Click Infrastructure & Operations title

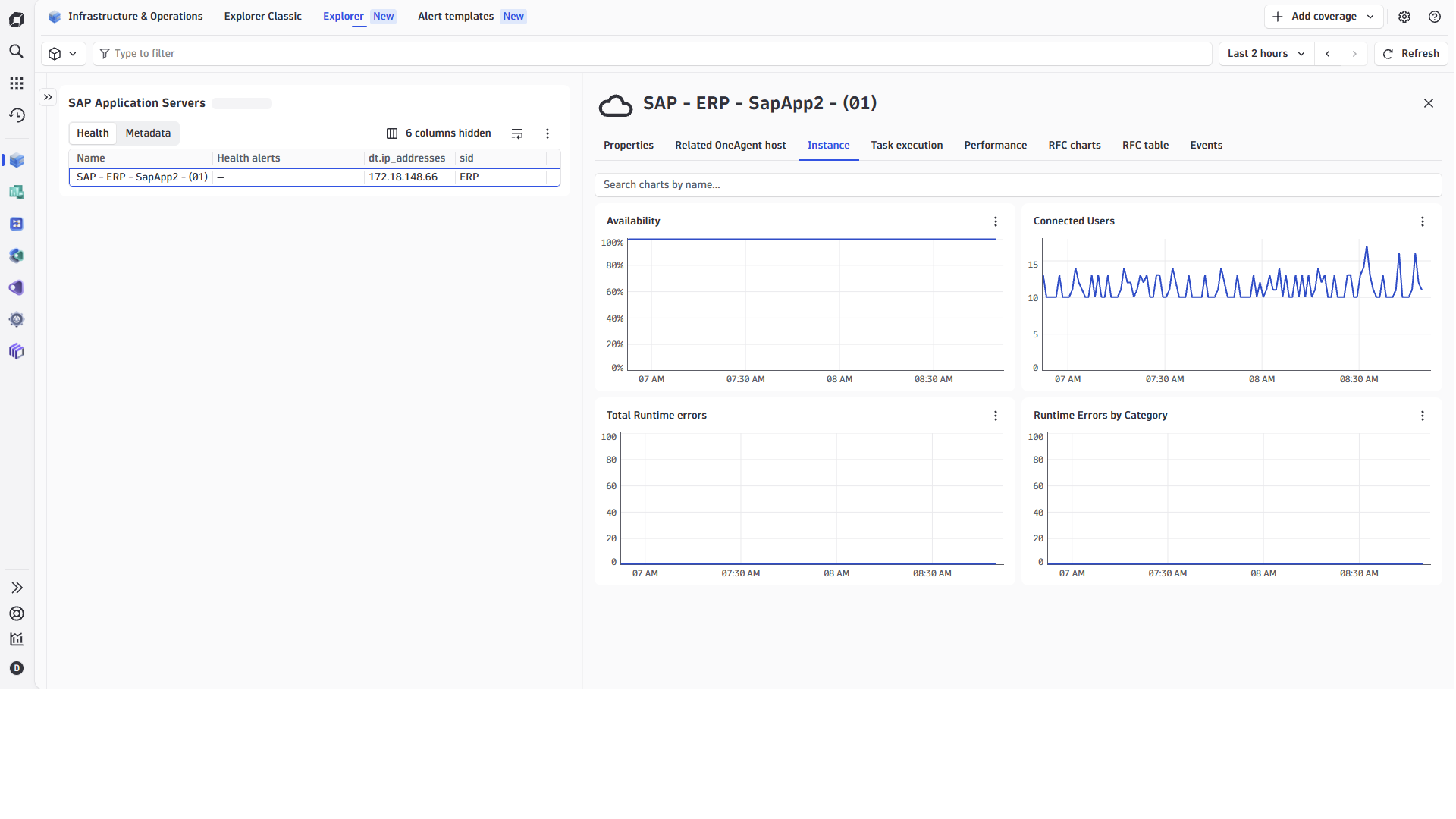click(136, 17)
